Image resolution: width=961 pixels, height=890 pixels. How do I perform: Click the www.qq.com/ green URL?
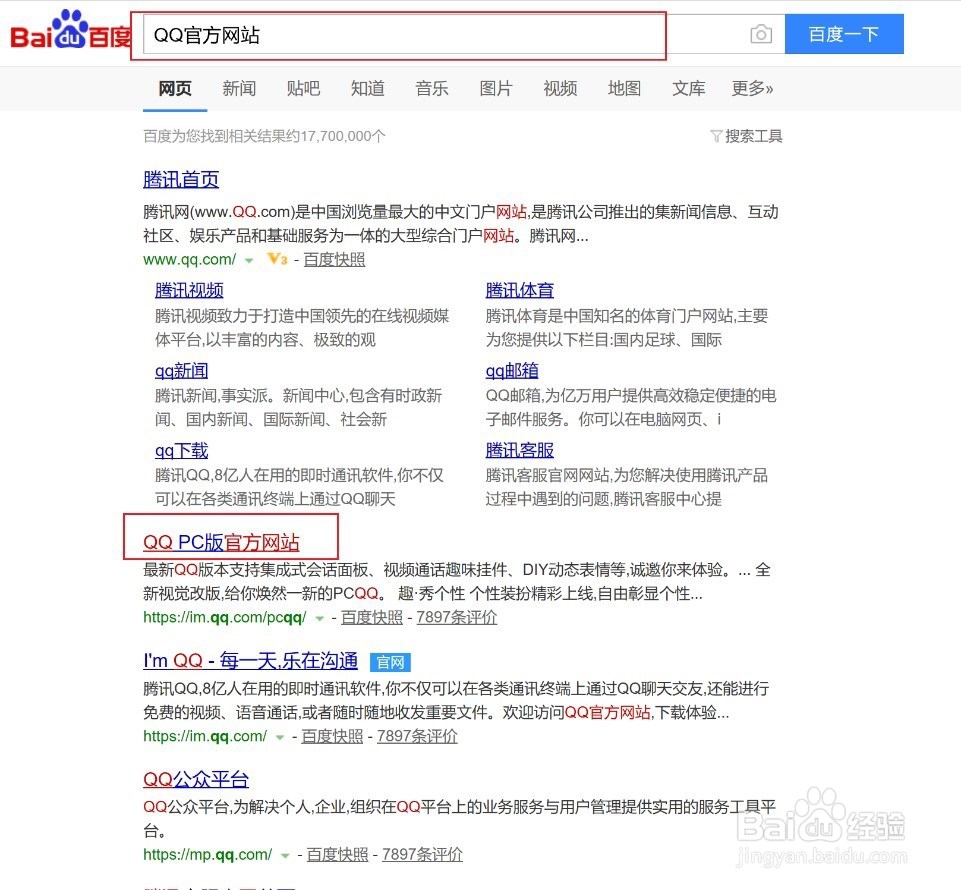pyautogui.click(x=189, y=260)
